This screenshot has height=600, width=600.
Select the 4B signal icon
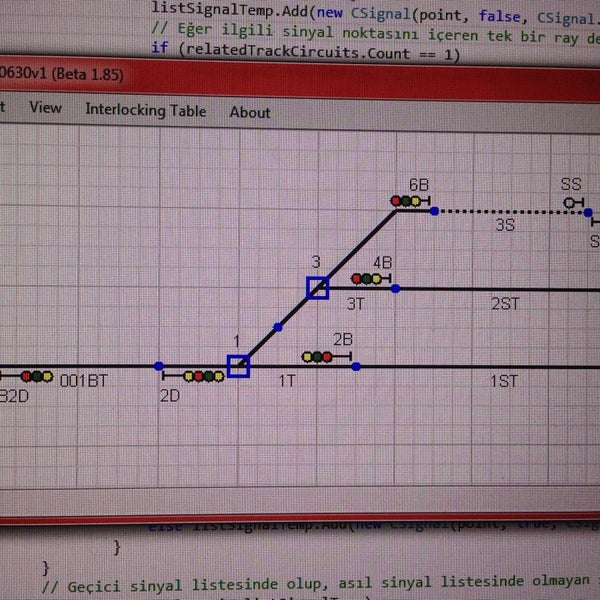pyautogui.click(x=371, y=279)
